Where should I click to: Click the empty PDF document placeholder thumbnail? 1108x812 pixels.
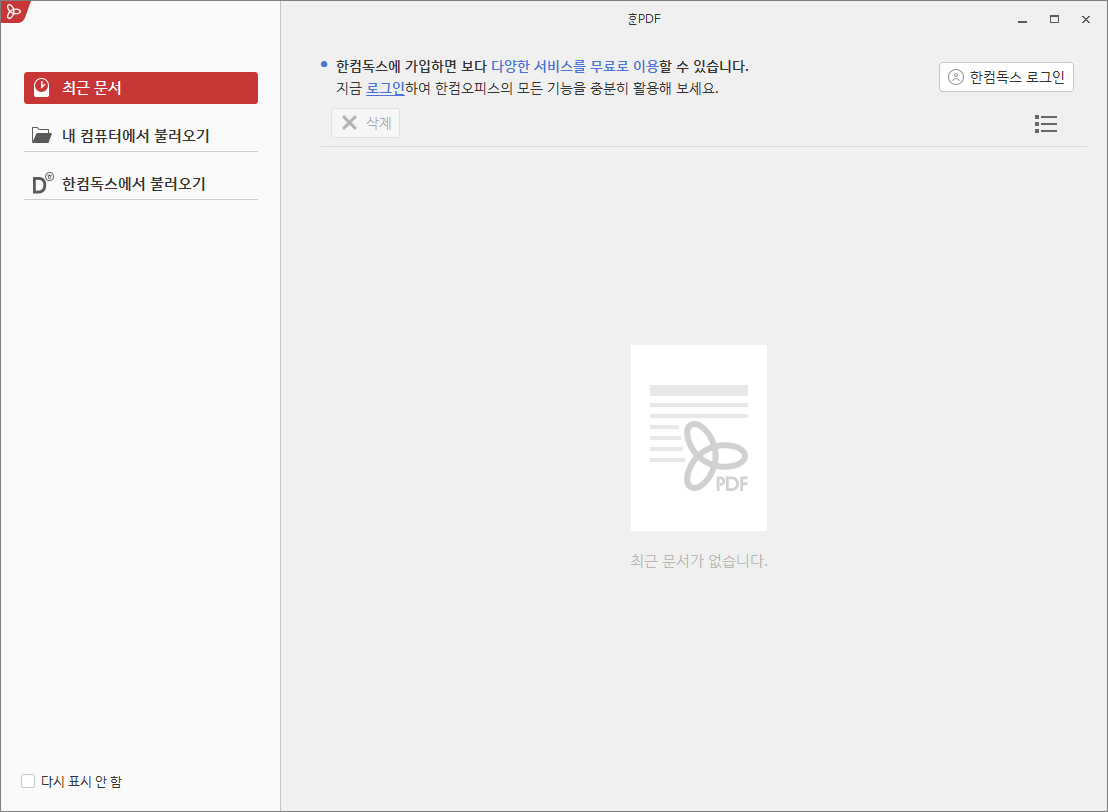tap(699, 437)
